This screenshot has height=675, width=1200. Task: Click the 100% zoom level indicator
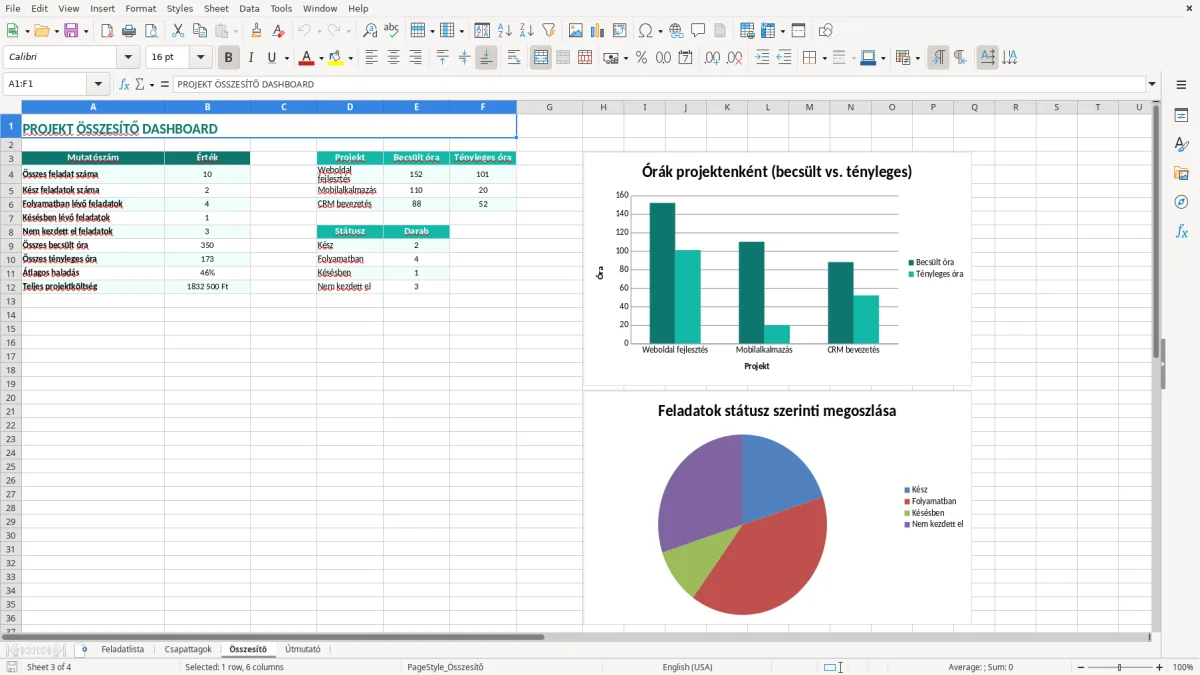[x=1183, y=667]
